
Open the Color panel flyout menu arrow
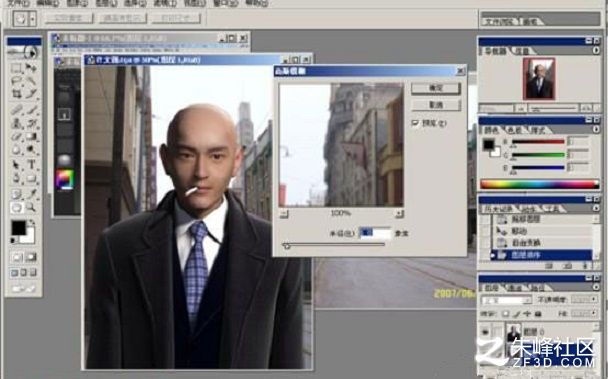click(x=596, y=129)
